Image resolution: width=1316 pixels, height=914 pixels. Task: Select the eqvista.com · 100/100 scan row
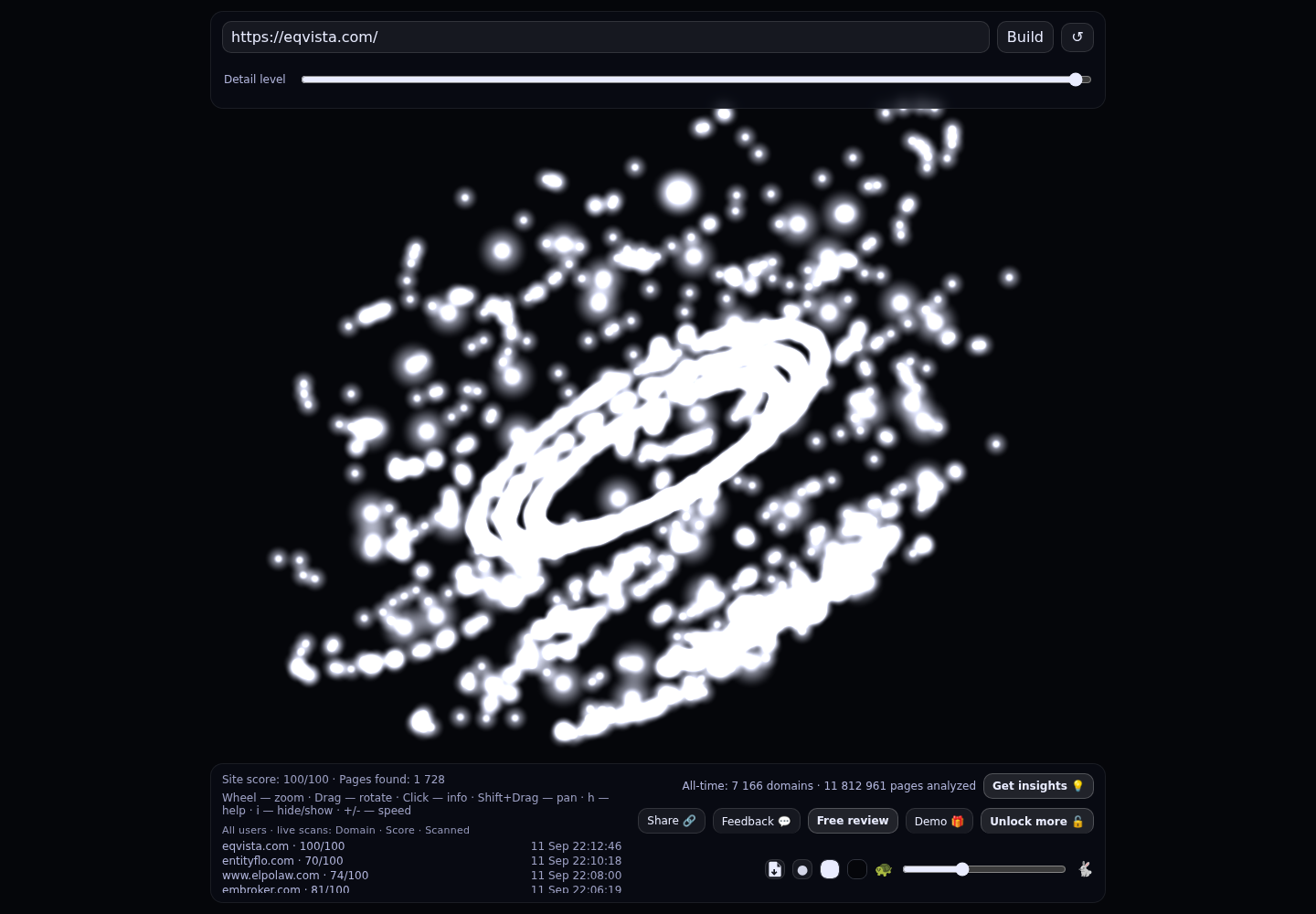[421, 846]
